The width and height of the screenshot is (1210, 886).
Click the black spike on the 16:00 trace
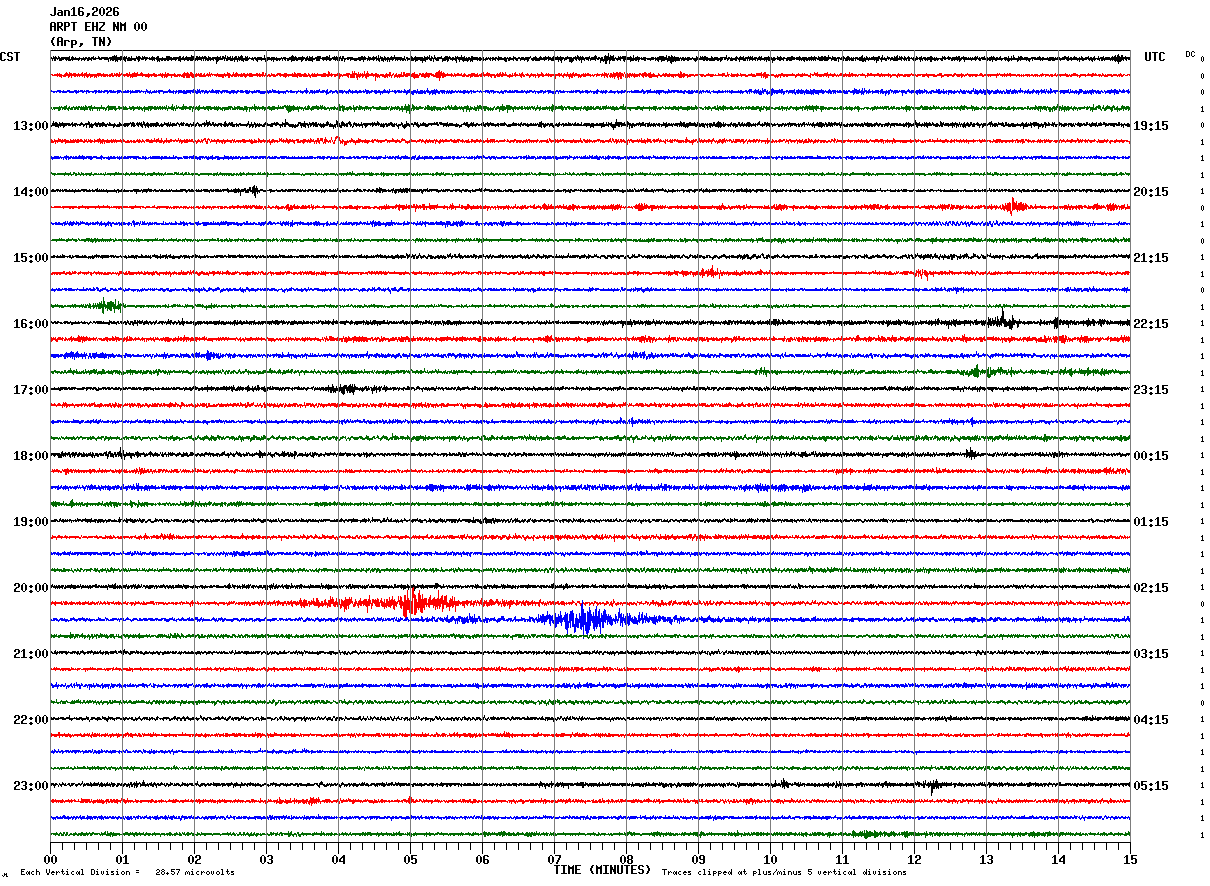coord(1003,319)
